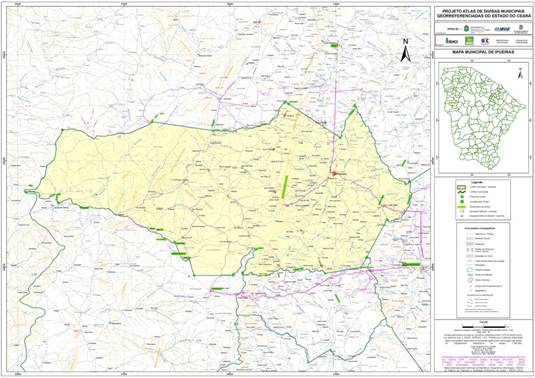Image resolution: width=535 pixels, height=378 pixels.
Task: Click the Mapa Municipal de Ipueiras title
Action: pyautogui.click(x=483, y=53)
